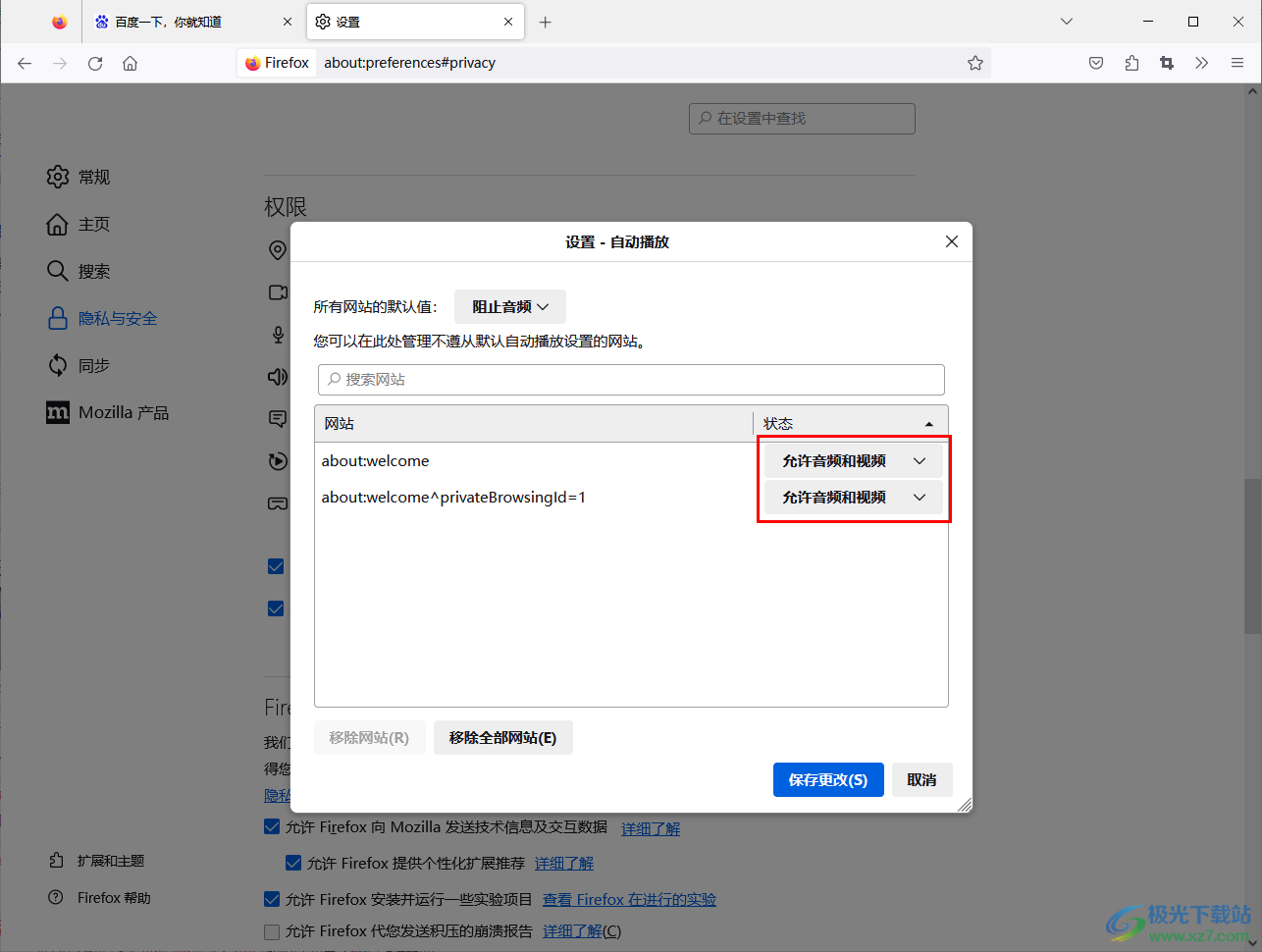Click the page vertical scrollbar thumb
This screenshot has width=1262, height=952.
point(1252,555)
